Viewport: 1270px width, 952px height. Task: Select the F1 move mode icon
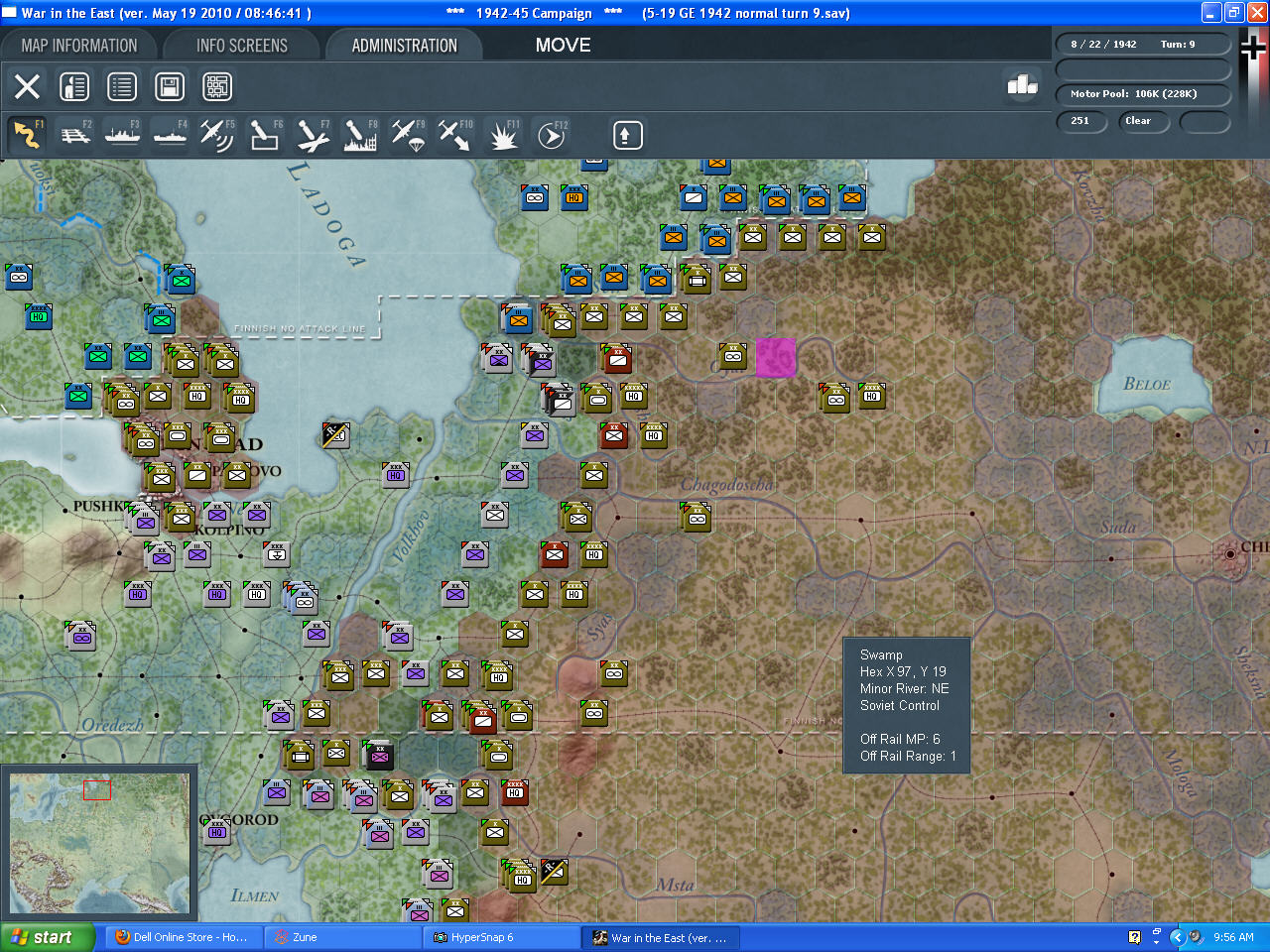coord(27,135)
